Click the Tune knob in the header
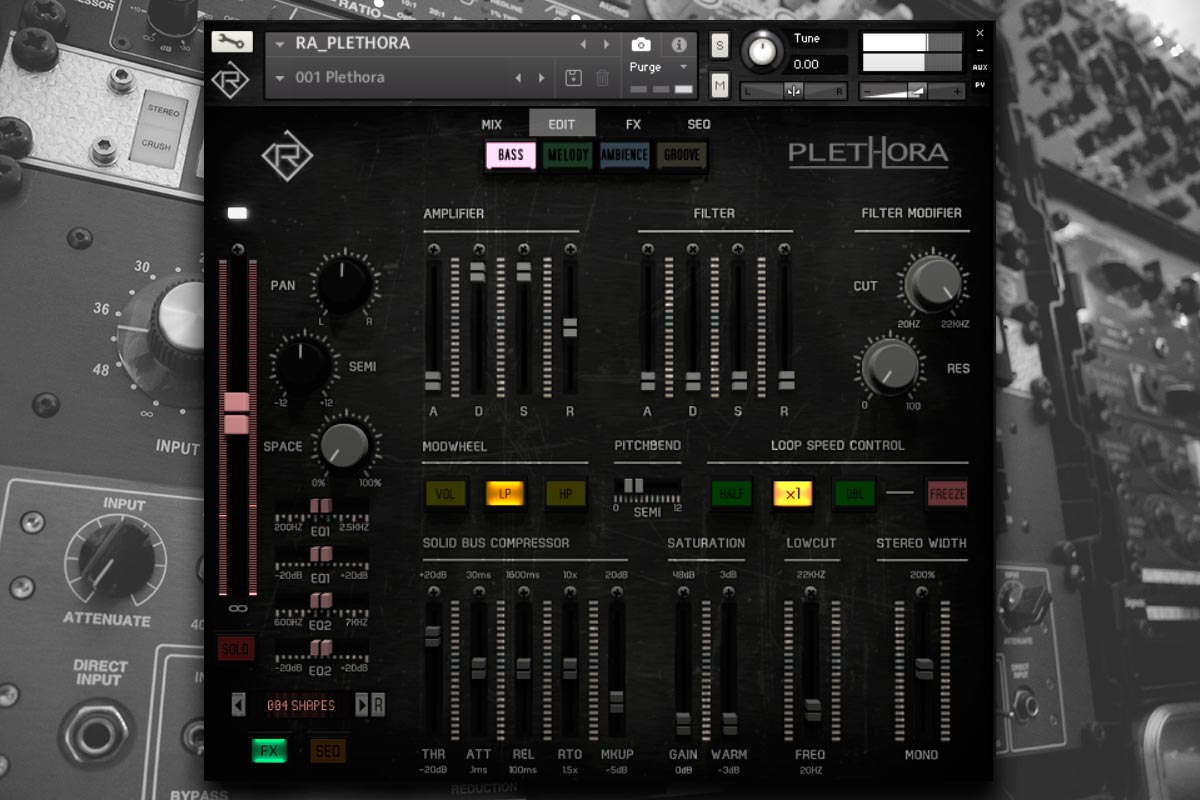1200x800 pixels. point(763,49)
